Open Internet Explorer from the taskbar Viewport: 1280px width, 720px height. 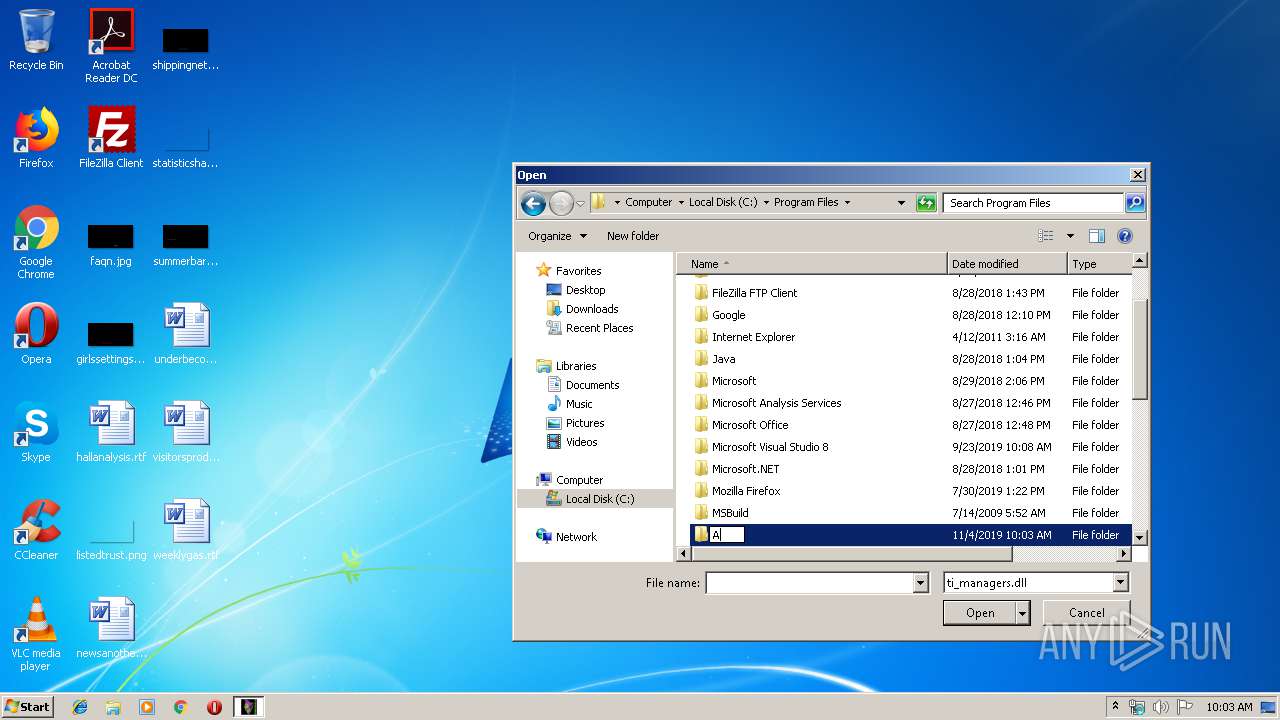coord(80,707)
